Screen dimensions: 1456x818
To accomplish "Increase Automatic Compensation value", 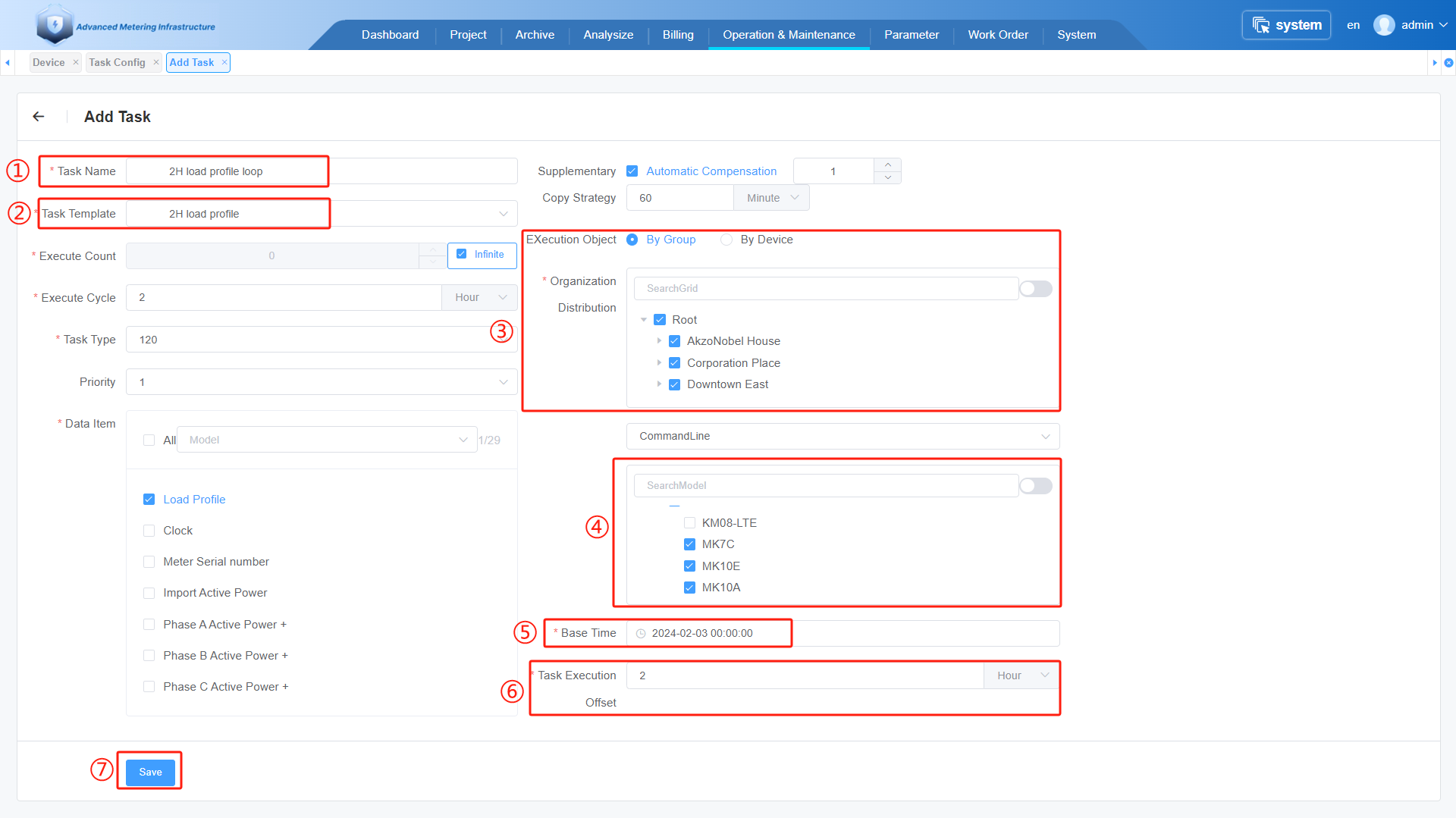I will tap(888, 165).
